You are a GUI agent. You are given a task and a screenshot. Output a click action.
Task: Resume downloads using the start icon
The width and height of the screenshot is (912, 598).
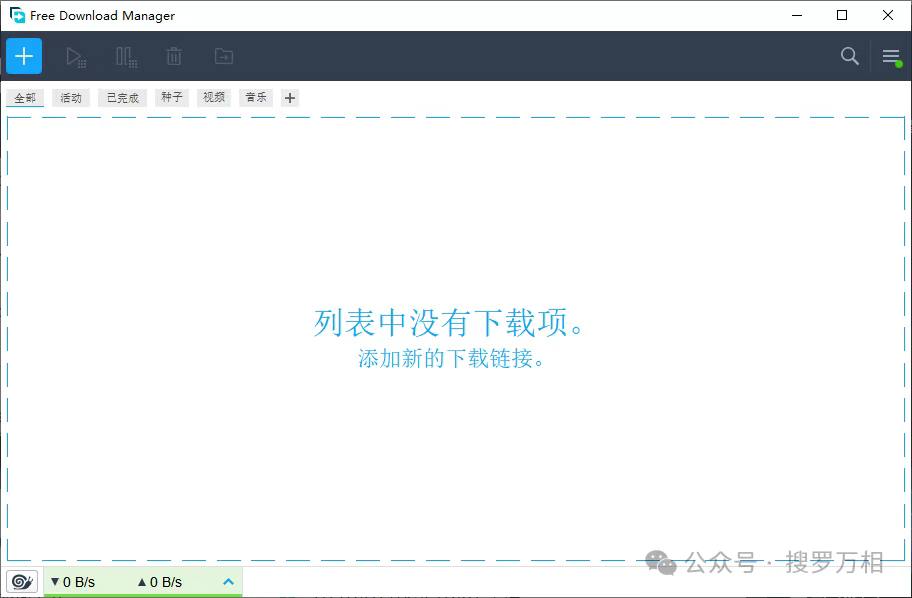click(x=76, y=56)
